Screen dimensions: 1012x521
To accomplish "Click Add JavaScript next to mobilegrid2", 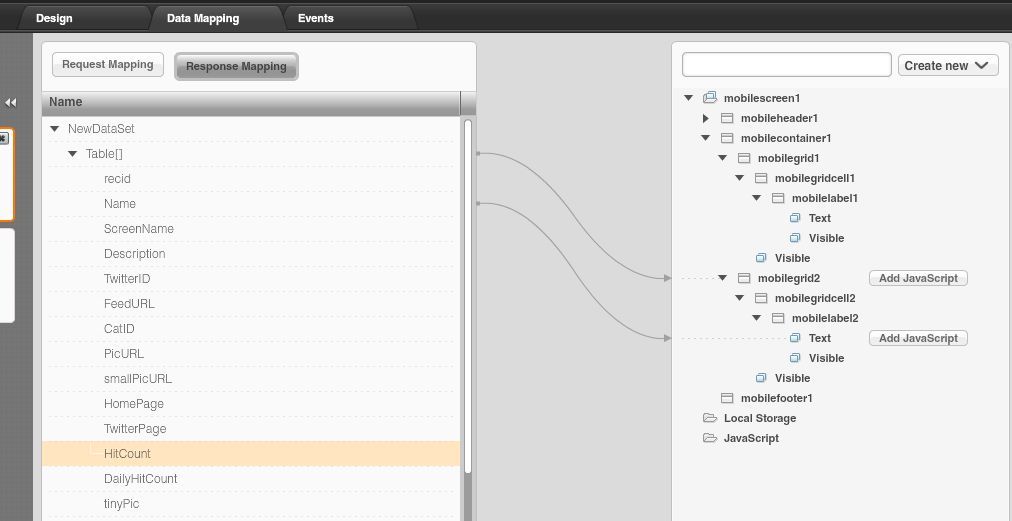I will [x=917, y=278].
